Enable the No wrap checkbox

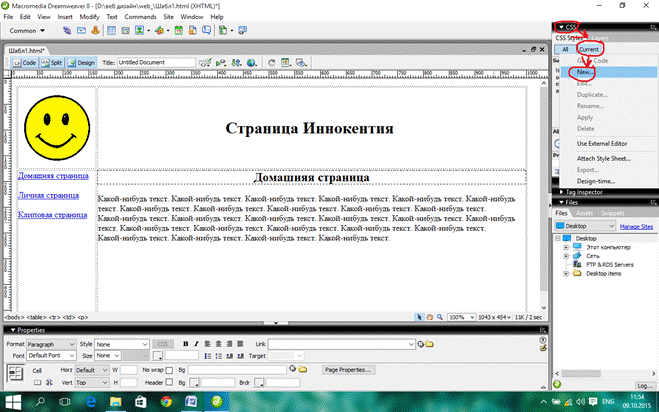[169, 370]
